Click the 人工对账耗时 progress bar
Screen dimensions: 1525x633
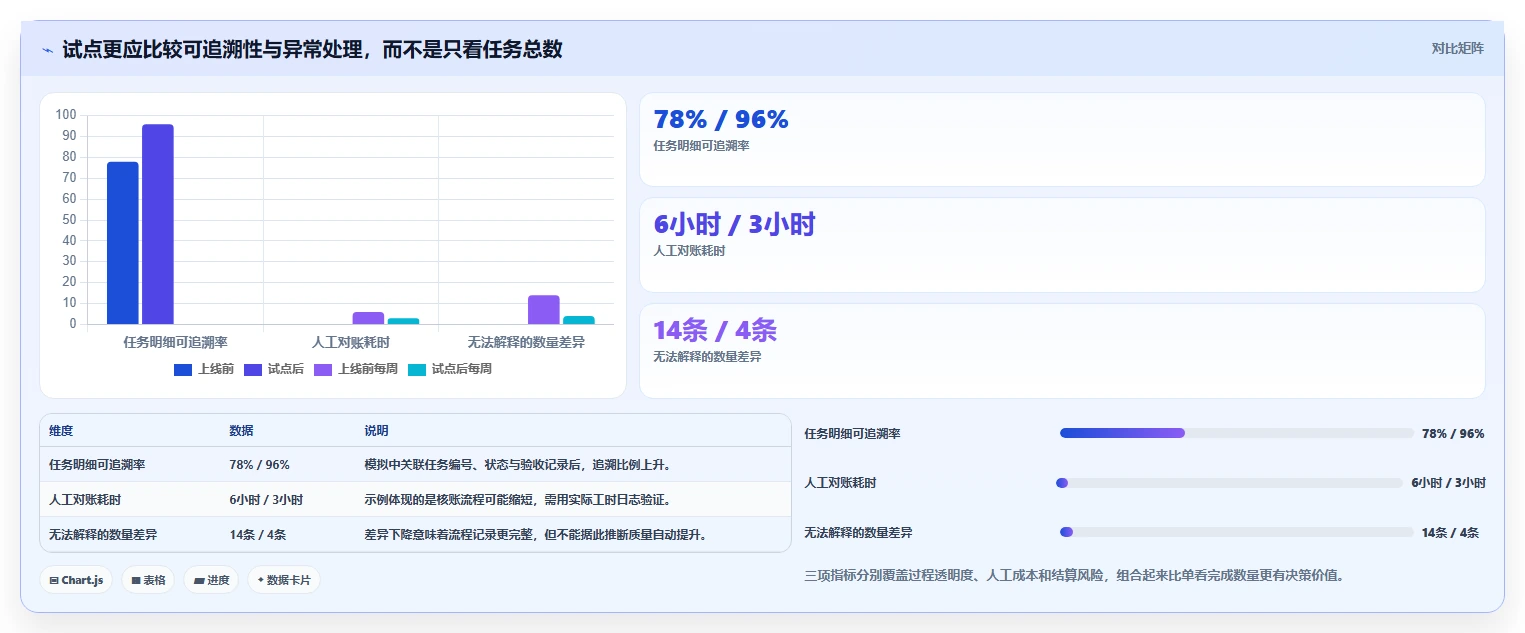[1229, 483]
